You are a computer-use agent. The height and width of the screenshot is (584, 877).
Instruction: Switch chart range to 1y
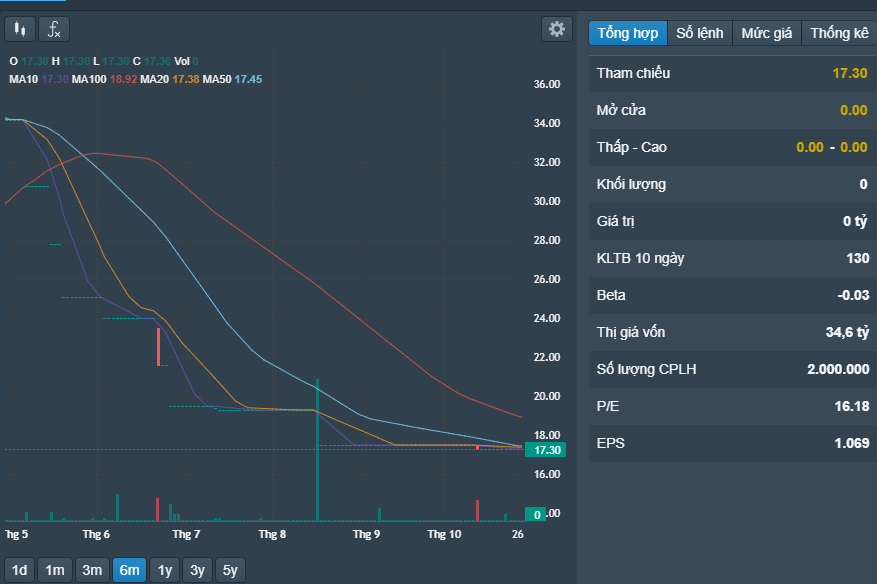[164, 570]
